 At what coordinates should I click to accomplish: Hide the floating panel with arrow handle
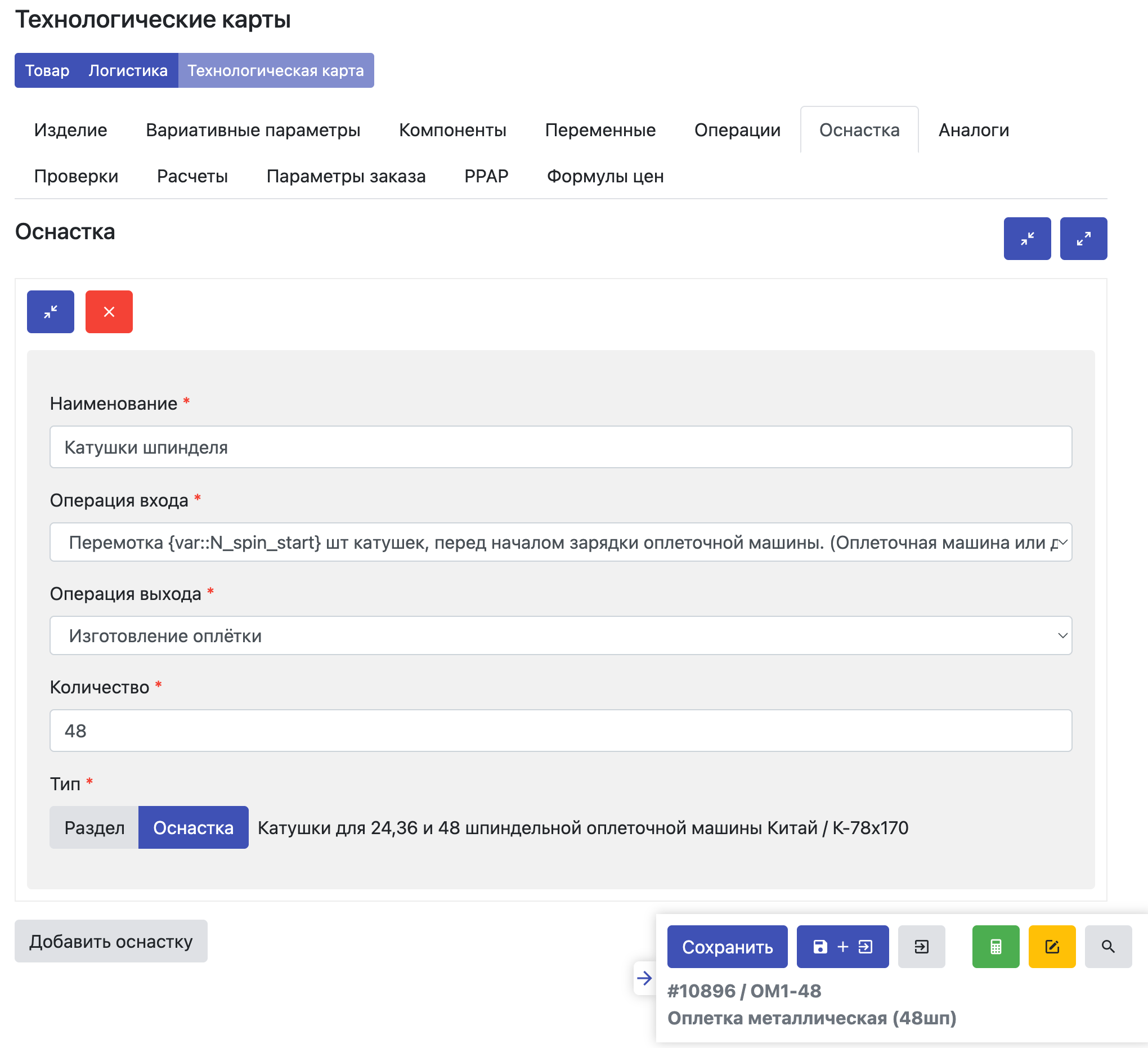click(x=644, y=979)
